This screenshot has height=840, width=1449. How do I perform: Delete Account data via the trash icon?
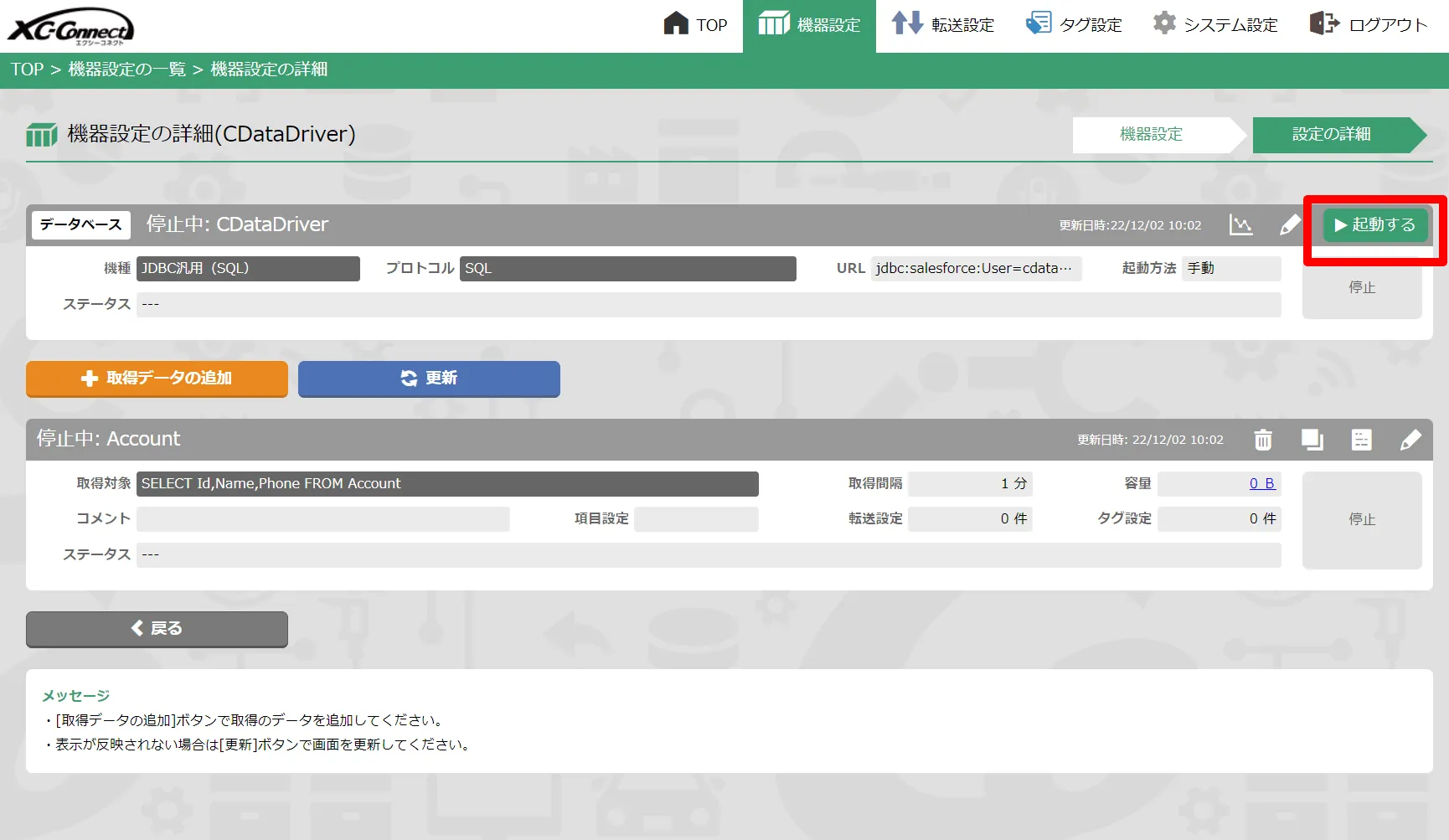click(1263, 439)
